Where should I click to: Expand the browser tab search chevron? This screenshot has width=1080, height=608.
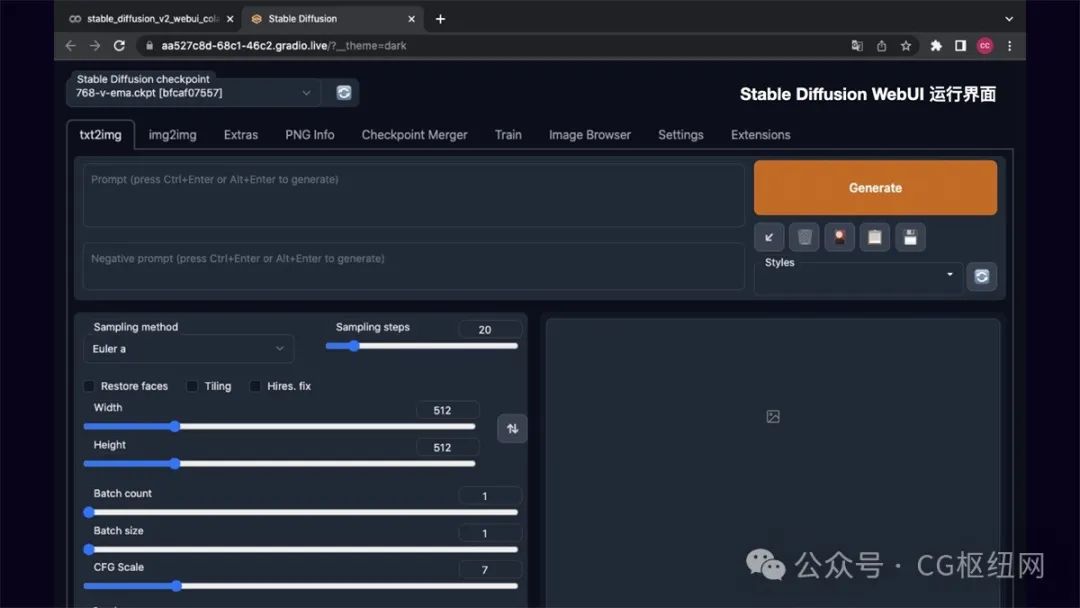pyautogui.click(x=1008, y=19)
